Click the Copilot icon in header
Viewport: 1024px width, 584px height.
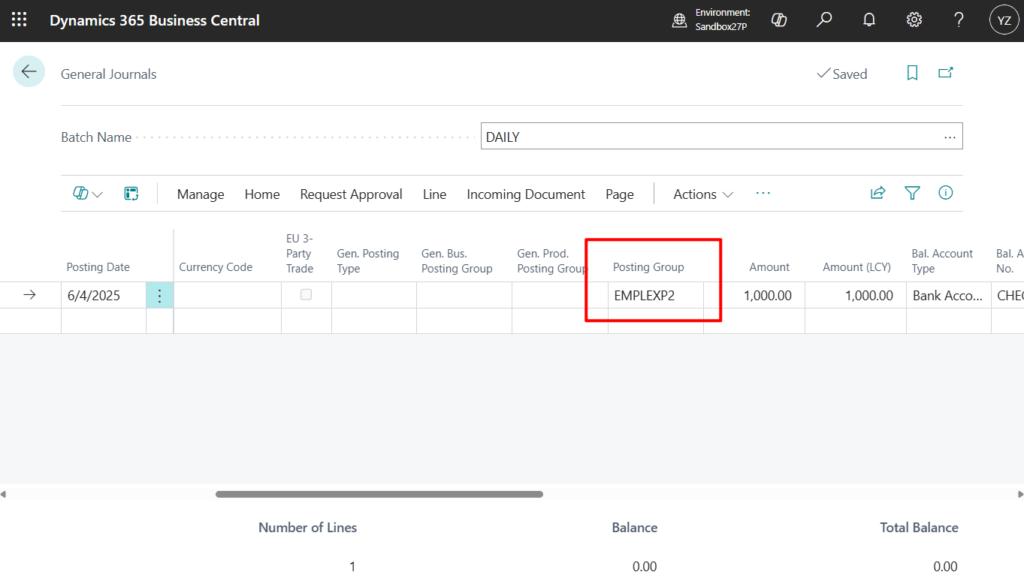pyautogui.click(x=780, y=20)
